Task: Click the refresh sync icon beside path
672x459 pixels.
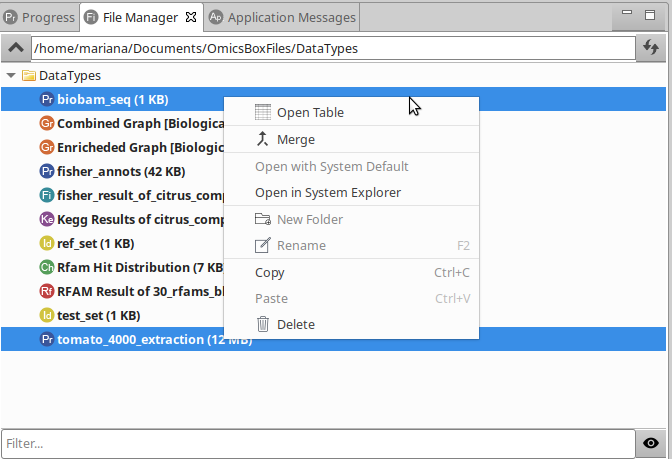Action: [x=651, y=47]
